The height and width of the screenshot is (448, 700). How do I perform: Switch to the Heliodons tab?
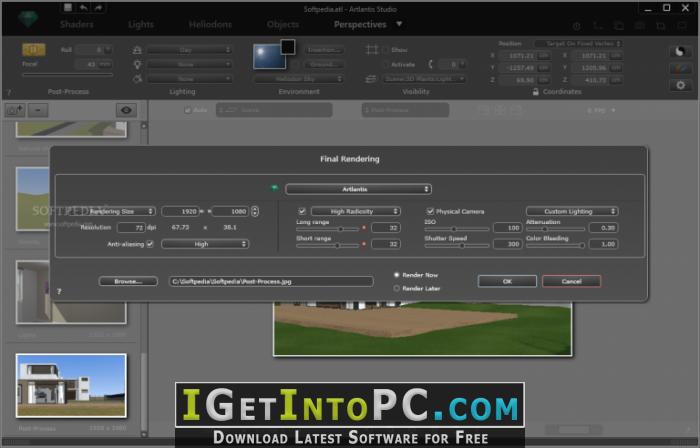point(210,24)
